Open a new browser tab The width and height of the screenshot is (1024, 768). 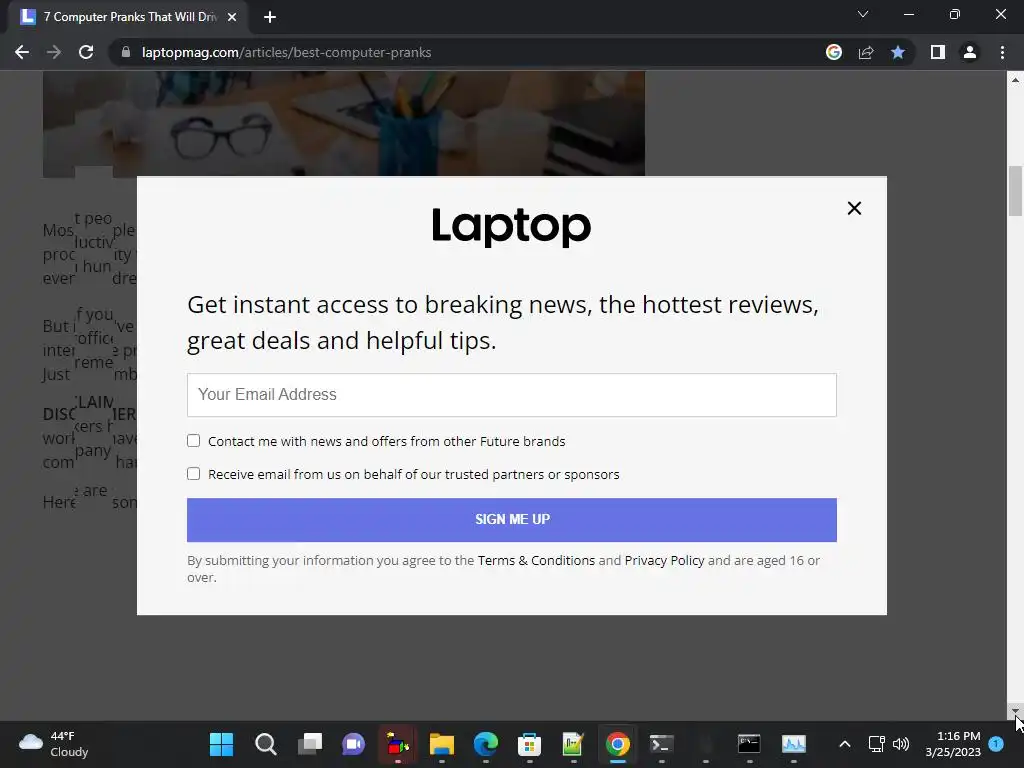coord(270,17)
